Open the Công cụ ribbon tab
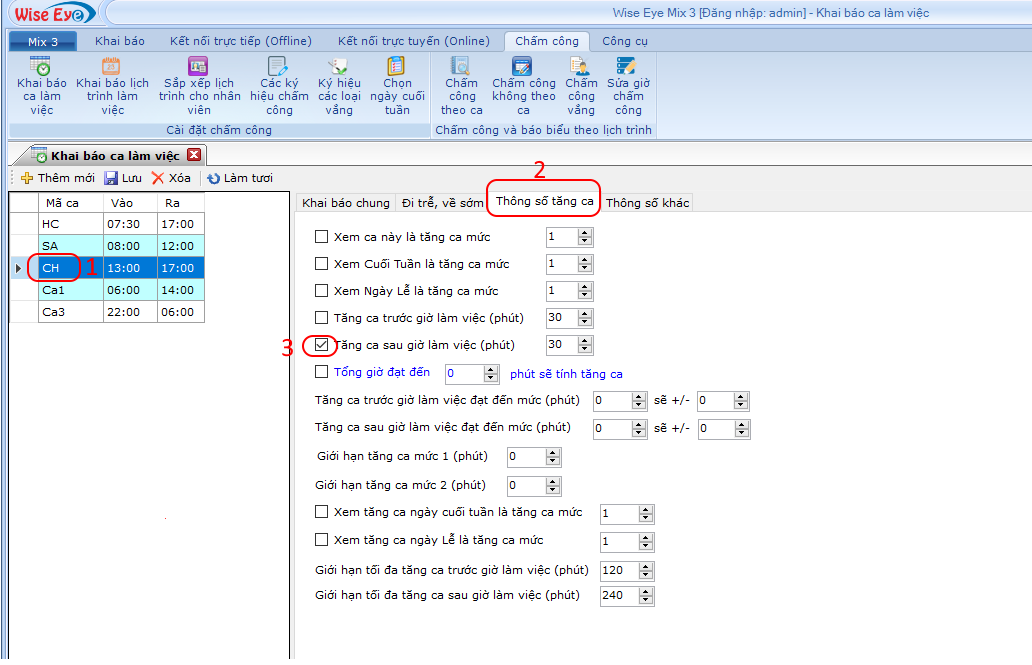The image size is (1032, 665). [625, 41]
